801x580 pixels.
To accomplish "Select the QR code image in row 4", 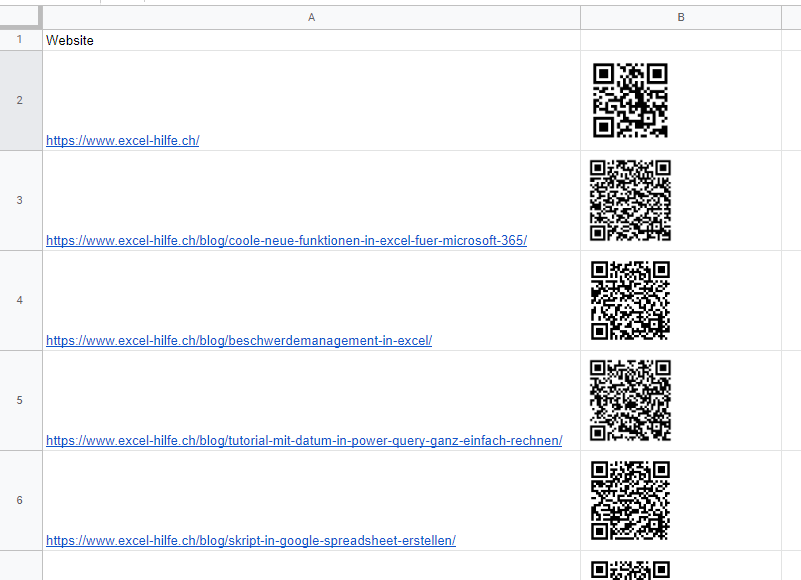I will point(630,300).
